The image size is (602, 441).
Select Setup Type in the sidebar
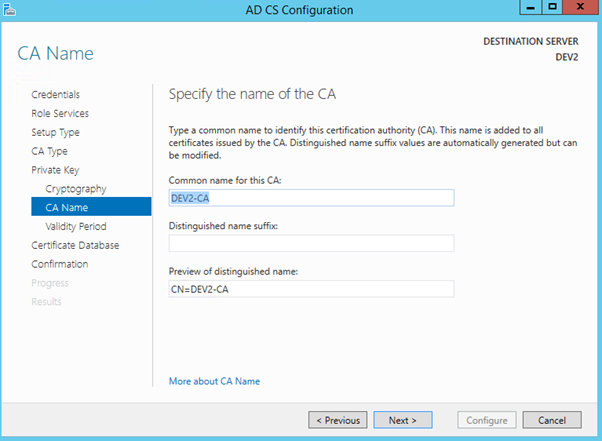pos(55,133)
